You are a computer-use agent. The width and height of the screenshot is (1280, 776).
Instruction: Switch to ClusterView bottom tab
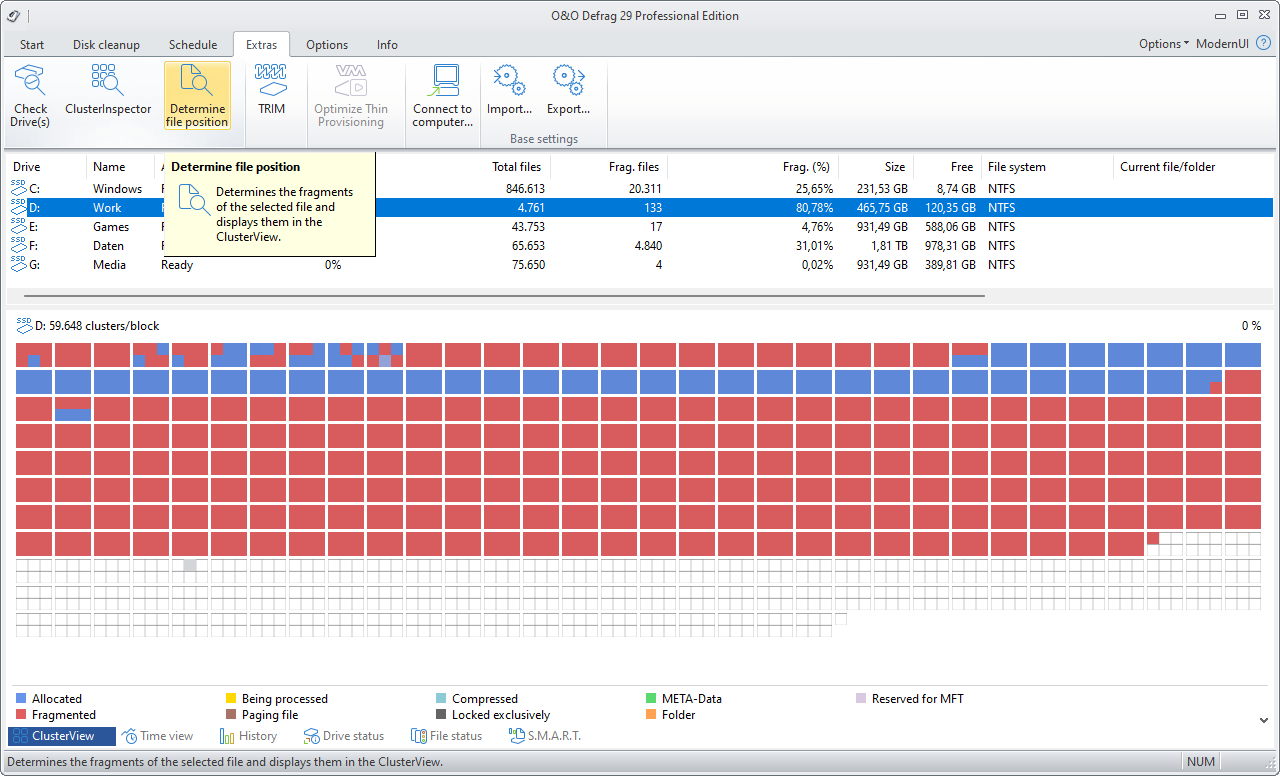point(62,736)
